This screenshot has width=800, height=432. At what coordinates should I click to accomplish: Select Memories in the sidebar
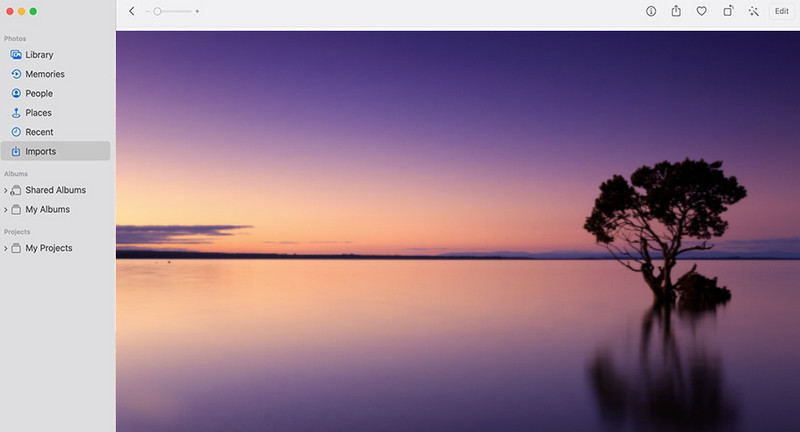point(44,74)
